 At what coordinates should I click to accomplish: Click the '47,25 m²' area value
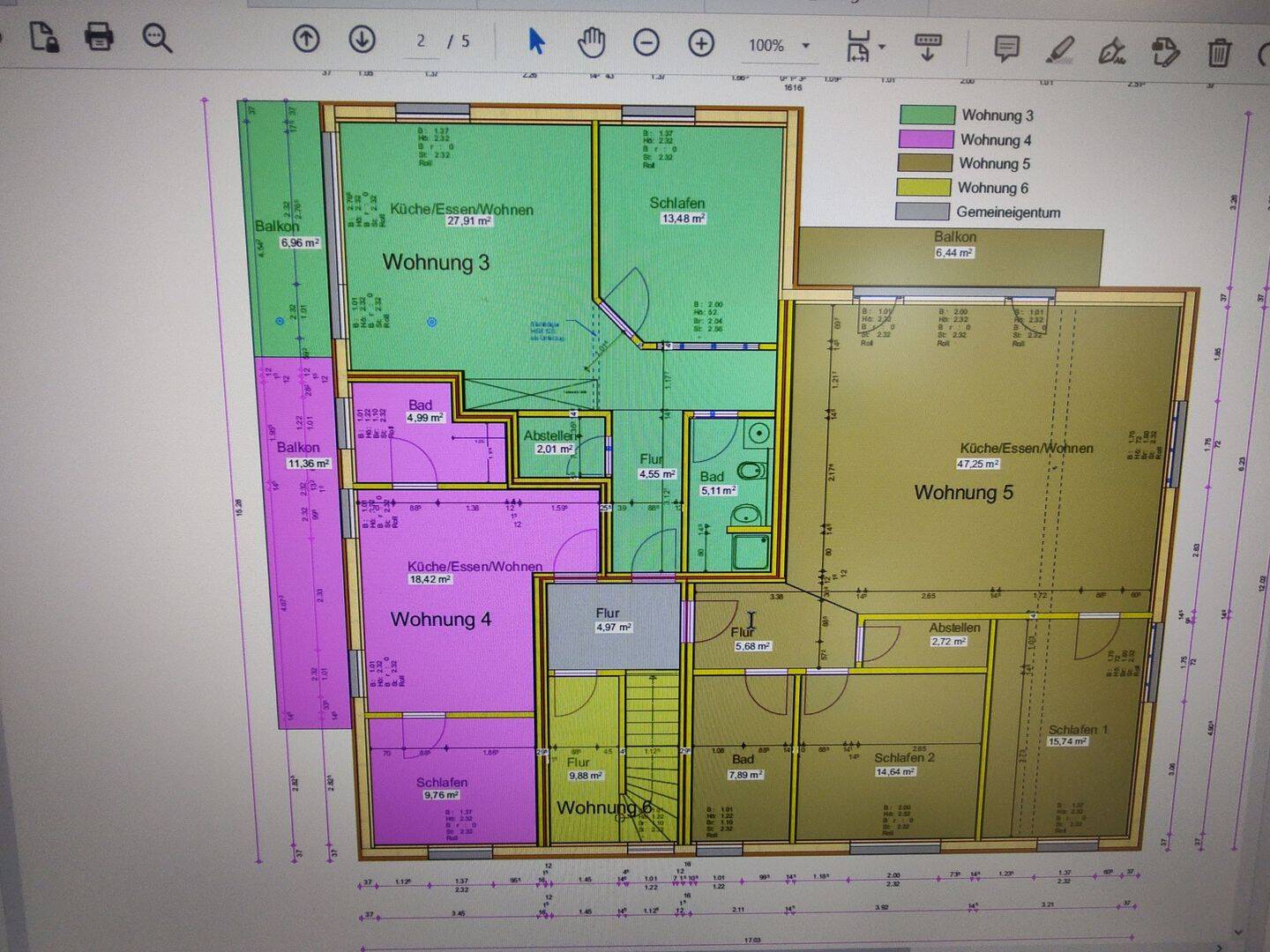(978, 464)
